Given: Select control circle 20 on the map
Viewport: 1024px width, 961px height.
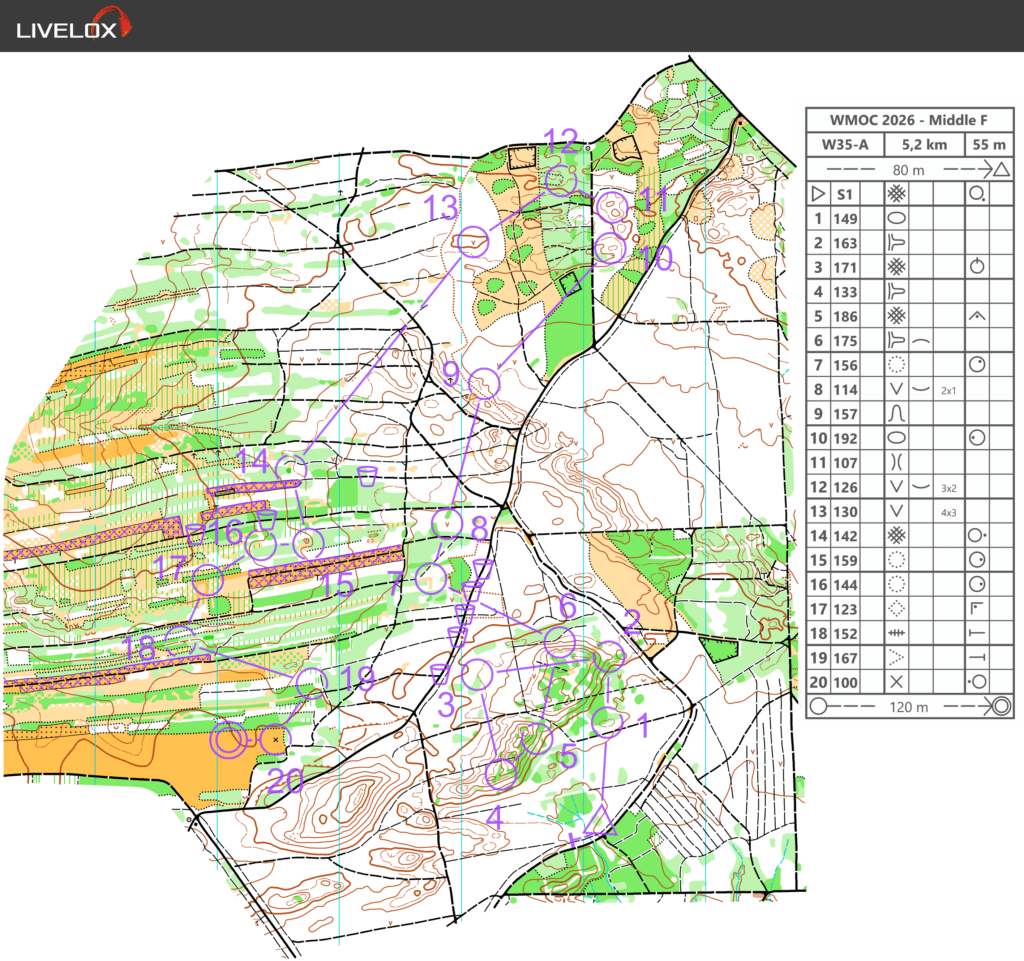Looking at the screenshot, I should coord(274,740).
